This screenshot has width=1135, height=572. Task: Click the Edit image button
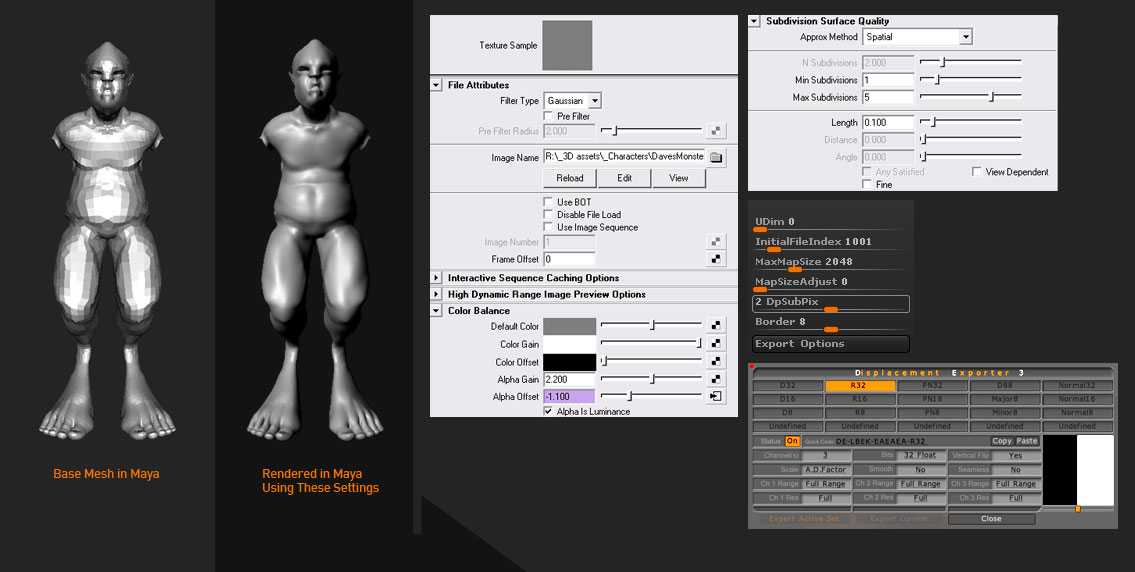pyautogui.click(x=624, y=178)
